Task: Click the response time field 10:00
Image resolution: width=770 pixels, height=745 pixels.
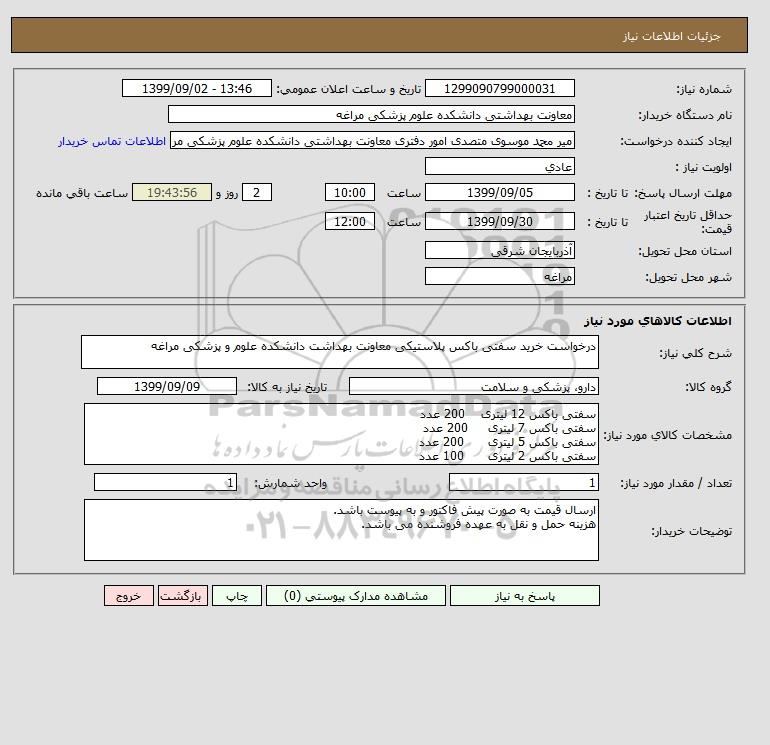Action: tap(350, 193)
